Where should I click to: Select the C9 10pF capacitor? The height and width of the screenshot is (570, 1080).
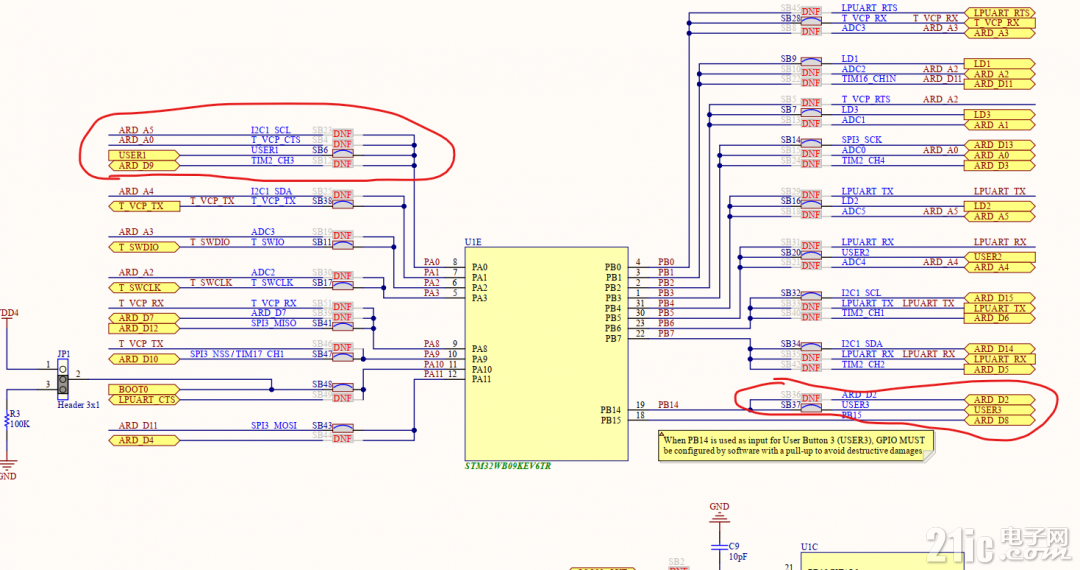(719, 547)
